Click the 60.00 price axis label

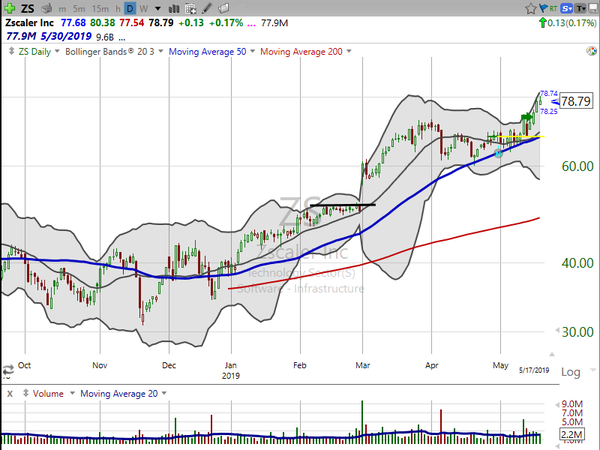(577, 166)
